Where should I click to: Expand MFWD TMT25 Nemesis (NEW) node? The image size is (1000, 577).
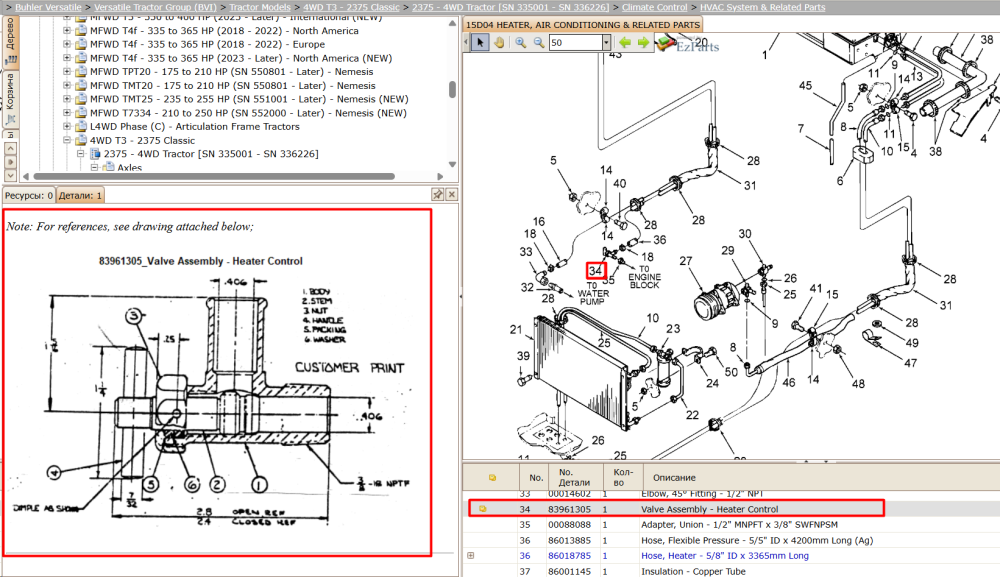coord(67,99)
